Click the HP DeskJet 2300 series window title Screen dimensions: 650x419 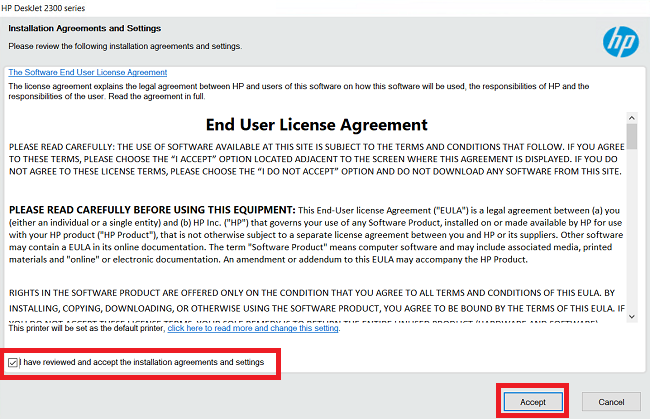[43, 8]
